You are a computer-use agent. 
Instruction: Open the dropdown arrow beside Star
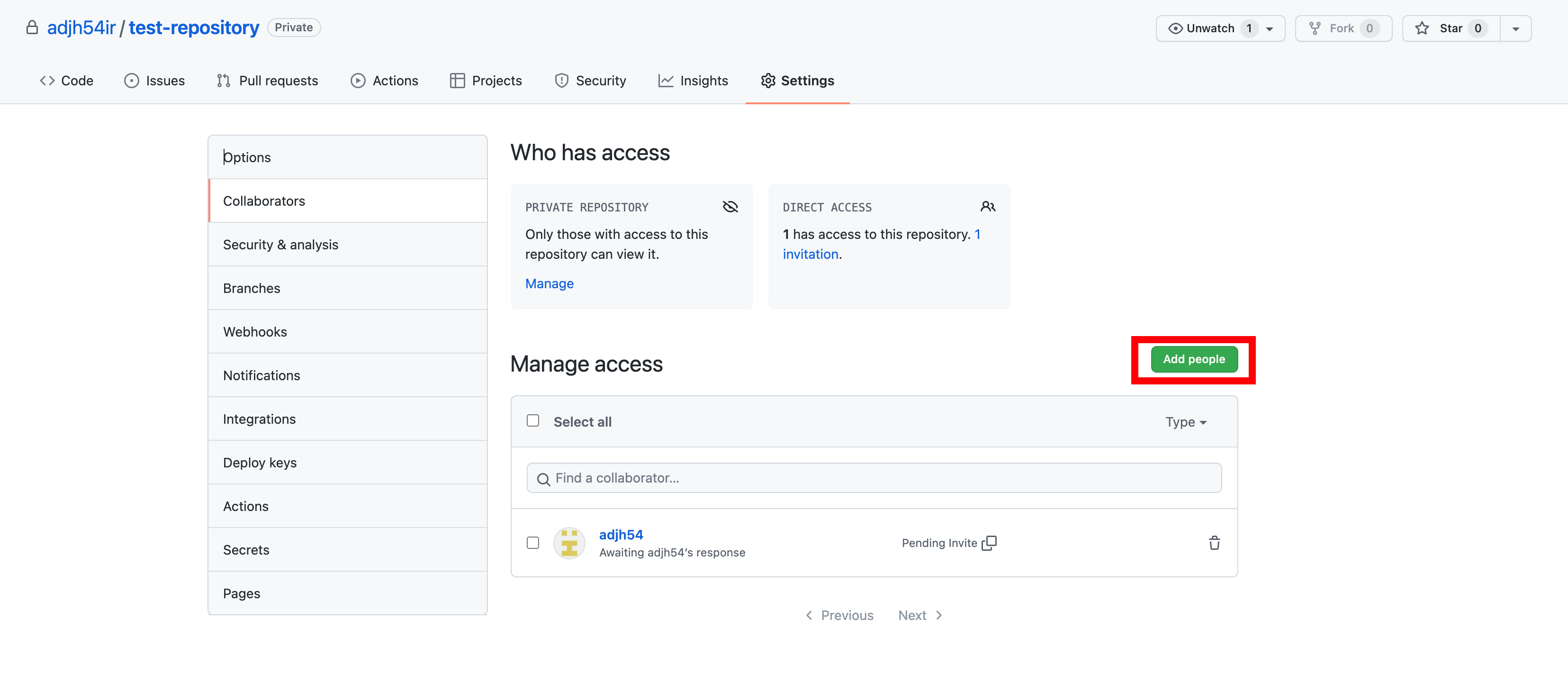[x=1515, y=28]
